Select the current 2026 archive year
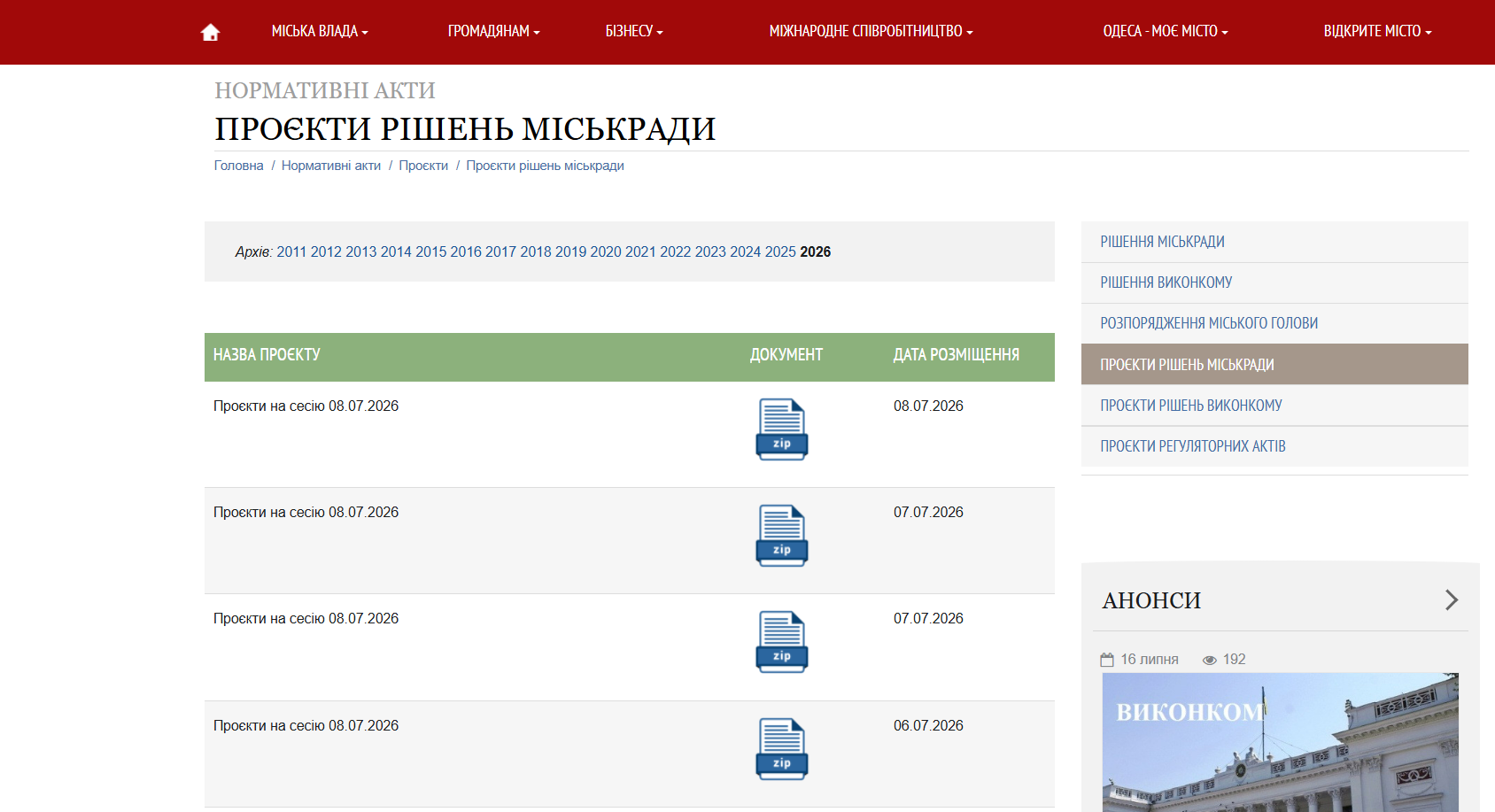1495x812 pixels. click(x=816, y=251)
